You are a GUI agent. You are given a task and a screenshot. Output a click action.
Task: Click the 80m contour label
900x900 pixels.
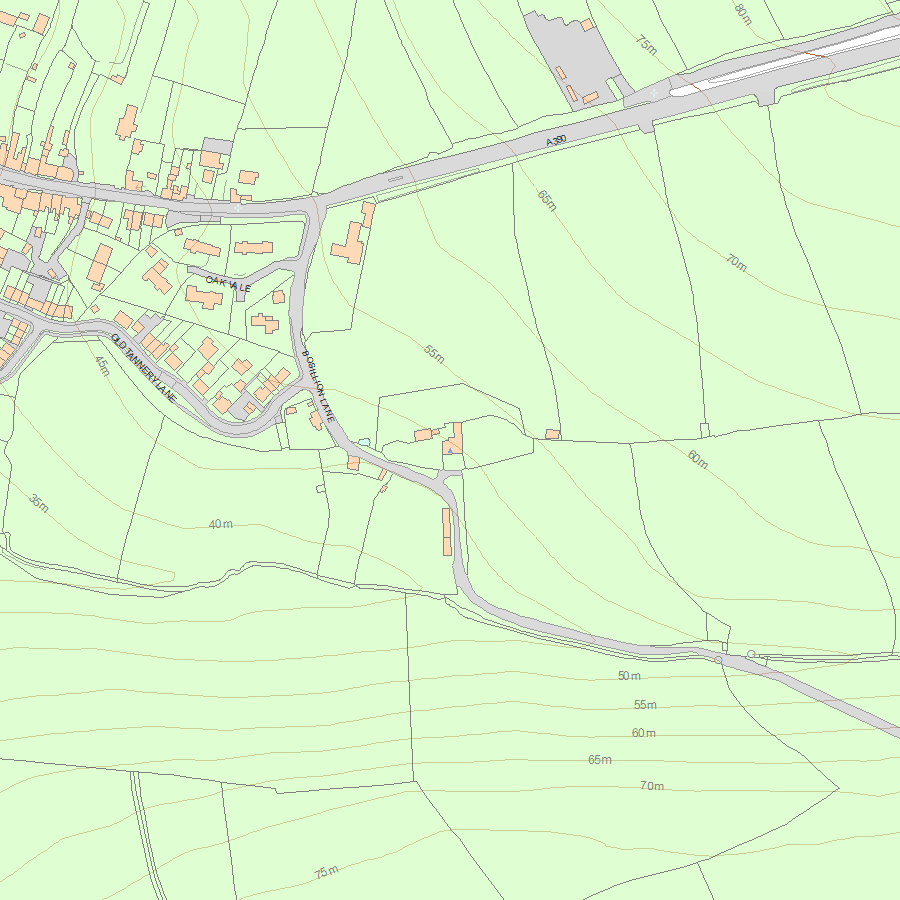743,15
